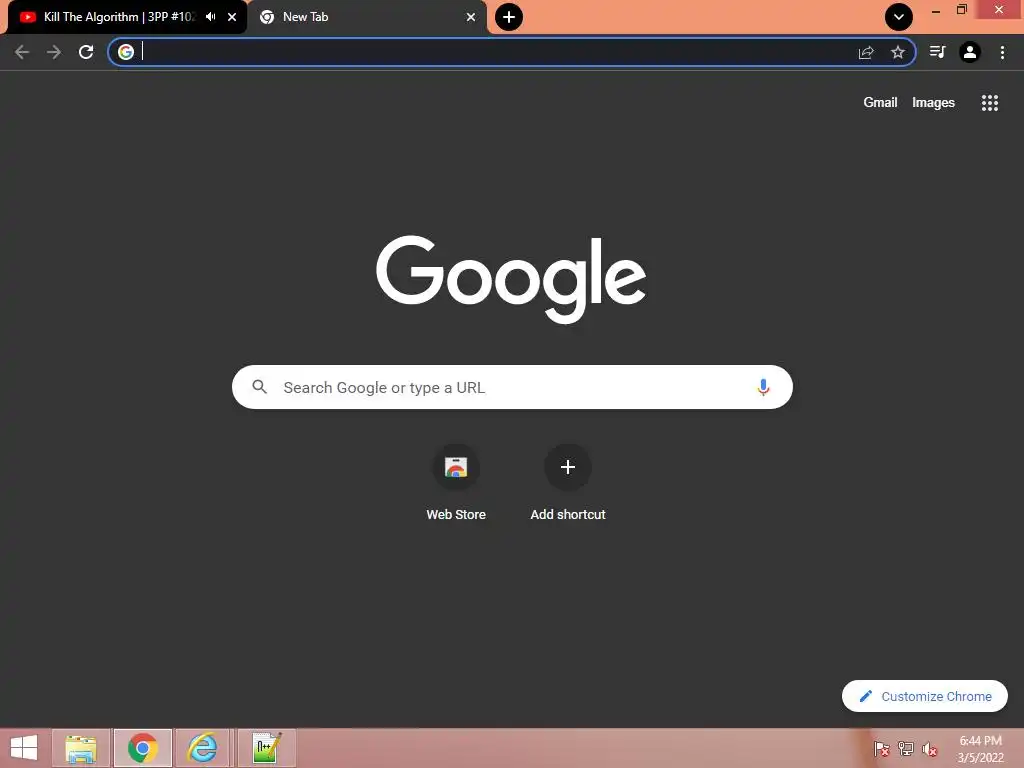Click the Web Store label
Screen dimensions: 1024x768
(456, 515)
